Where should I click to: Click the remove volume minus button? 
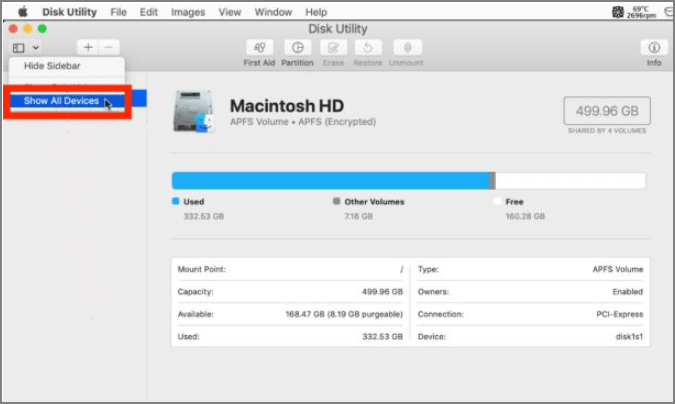click(109, 47)
